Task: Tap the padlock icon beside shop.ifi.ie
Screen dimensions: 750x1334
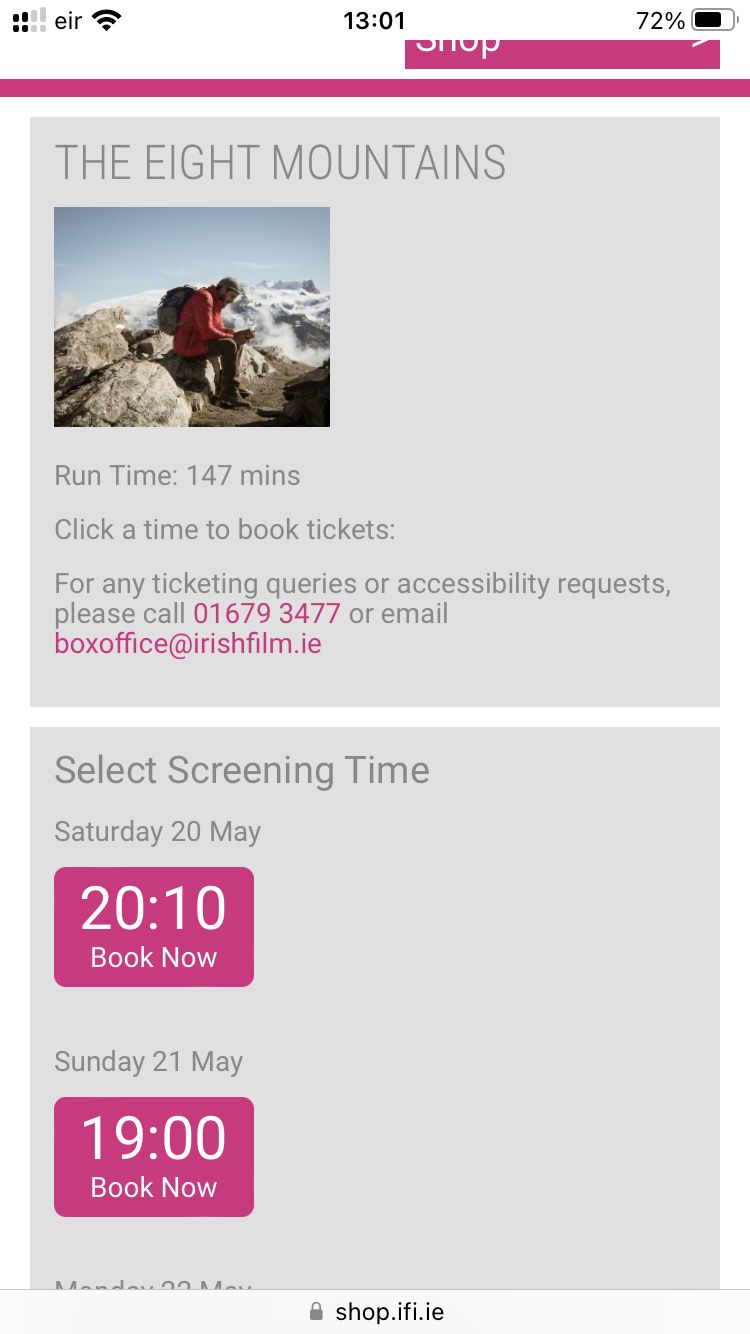Action: click(317, 1311)
